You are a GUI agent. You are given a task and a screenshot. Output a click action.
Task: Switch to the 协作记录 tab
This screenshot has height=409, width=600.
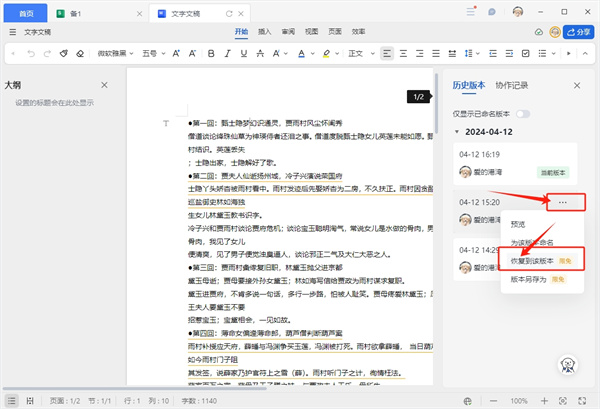point(511,86)
